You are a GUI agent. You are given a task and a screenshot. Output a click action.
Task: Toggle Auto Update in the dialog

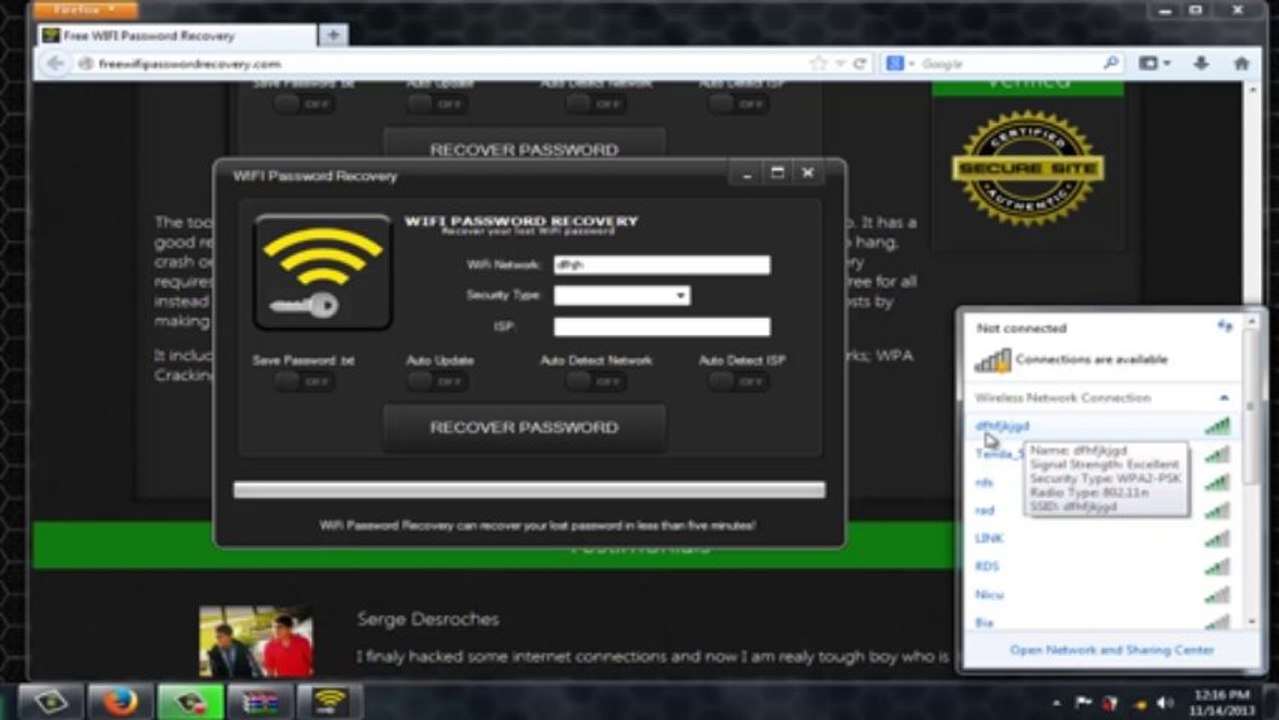[x=439, y=381]
